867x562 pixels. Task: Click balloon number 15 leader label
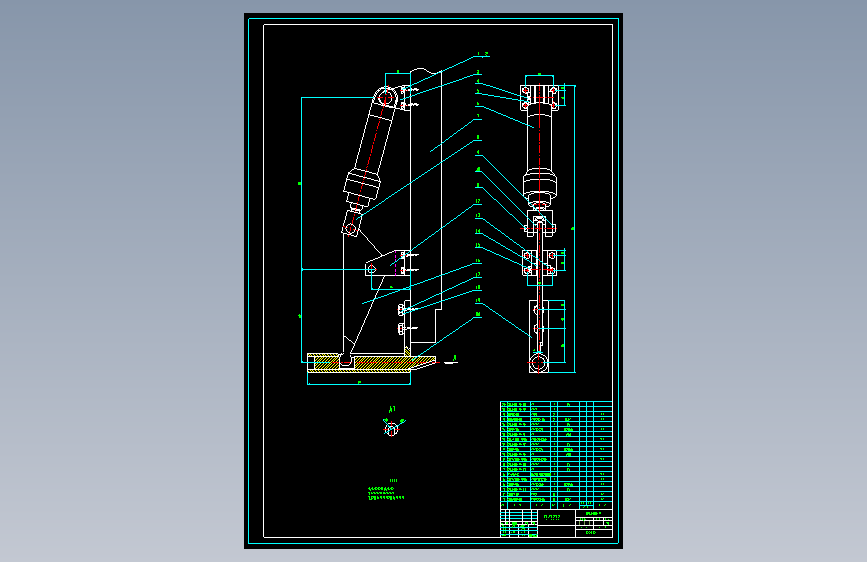(478, 246)
